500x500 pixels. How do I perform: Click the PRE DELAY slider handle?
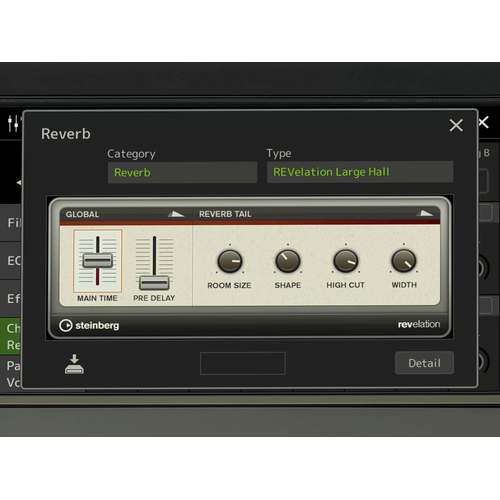tap(154, 283)
